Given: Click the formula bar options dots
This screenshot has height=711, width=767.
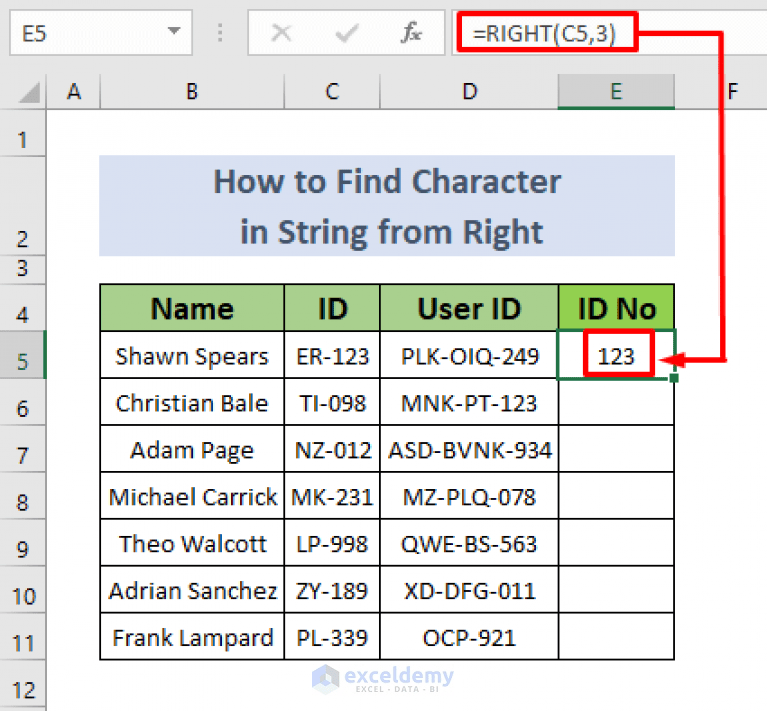Looking at the screenshot, I should pos(220,33).
